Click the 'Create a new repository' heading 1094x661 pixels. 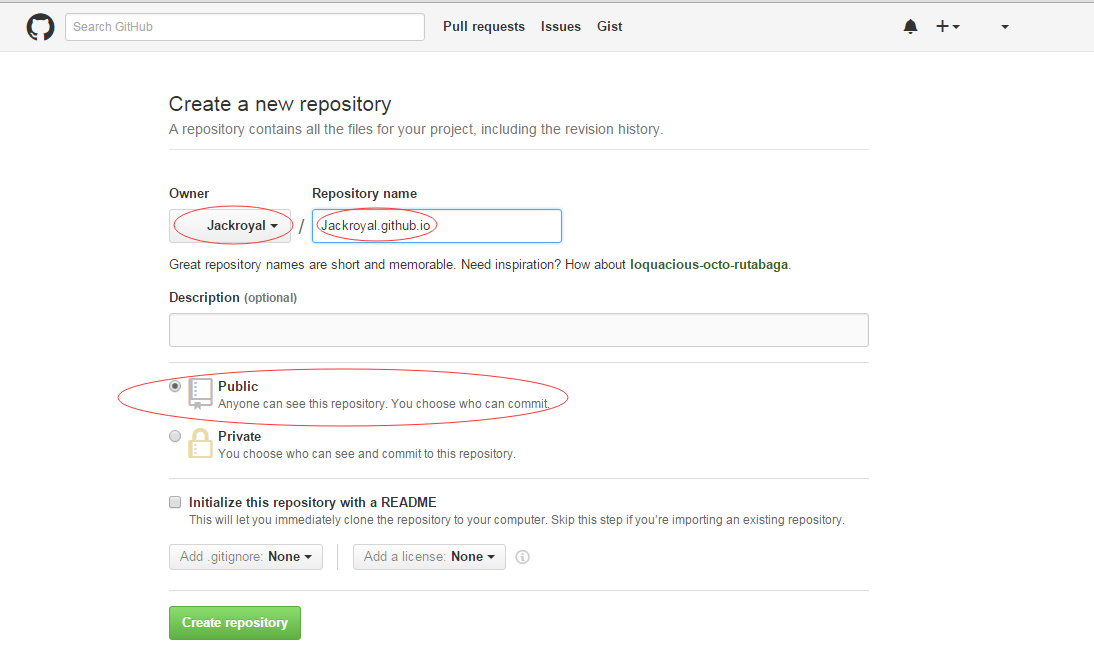click(x=280, y=104)
